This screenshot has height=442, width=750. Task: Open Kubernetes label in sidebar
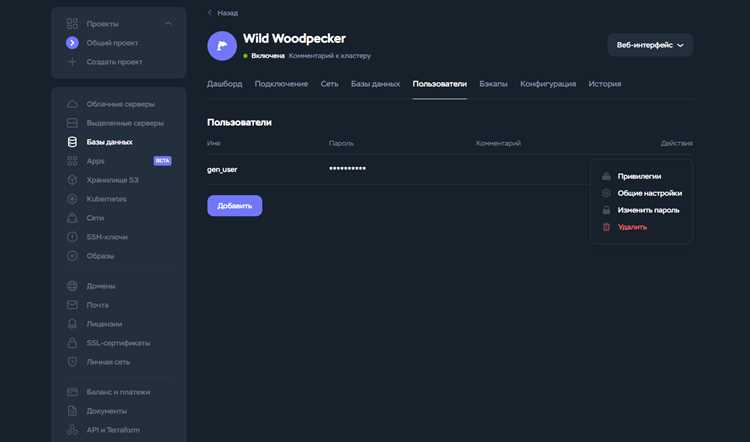click(107, 199)
